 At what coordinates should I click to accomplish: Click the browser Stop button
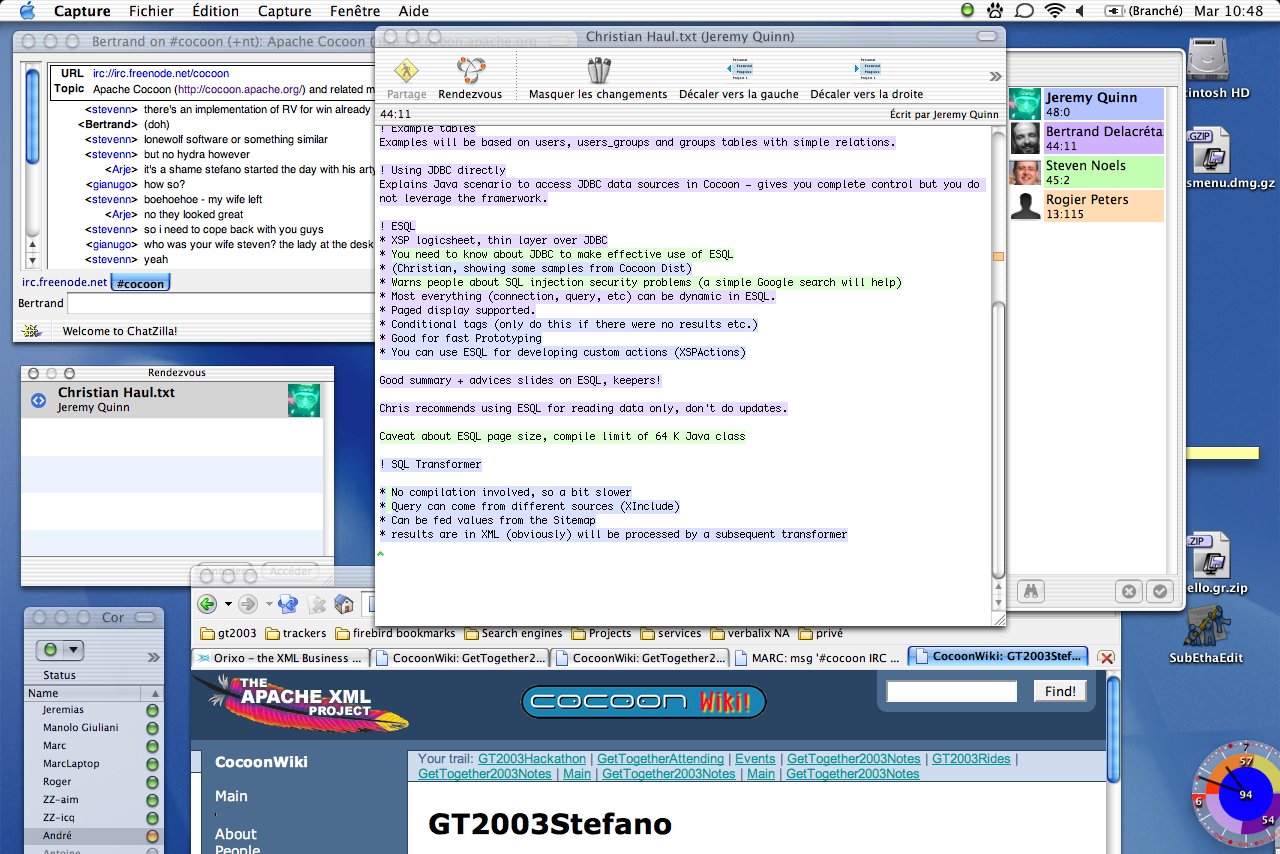317,604
